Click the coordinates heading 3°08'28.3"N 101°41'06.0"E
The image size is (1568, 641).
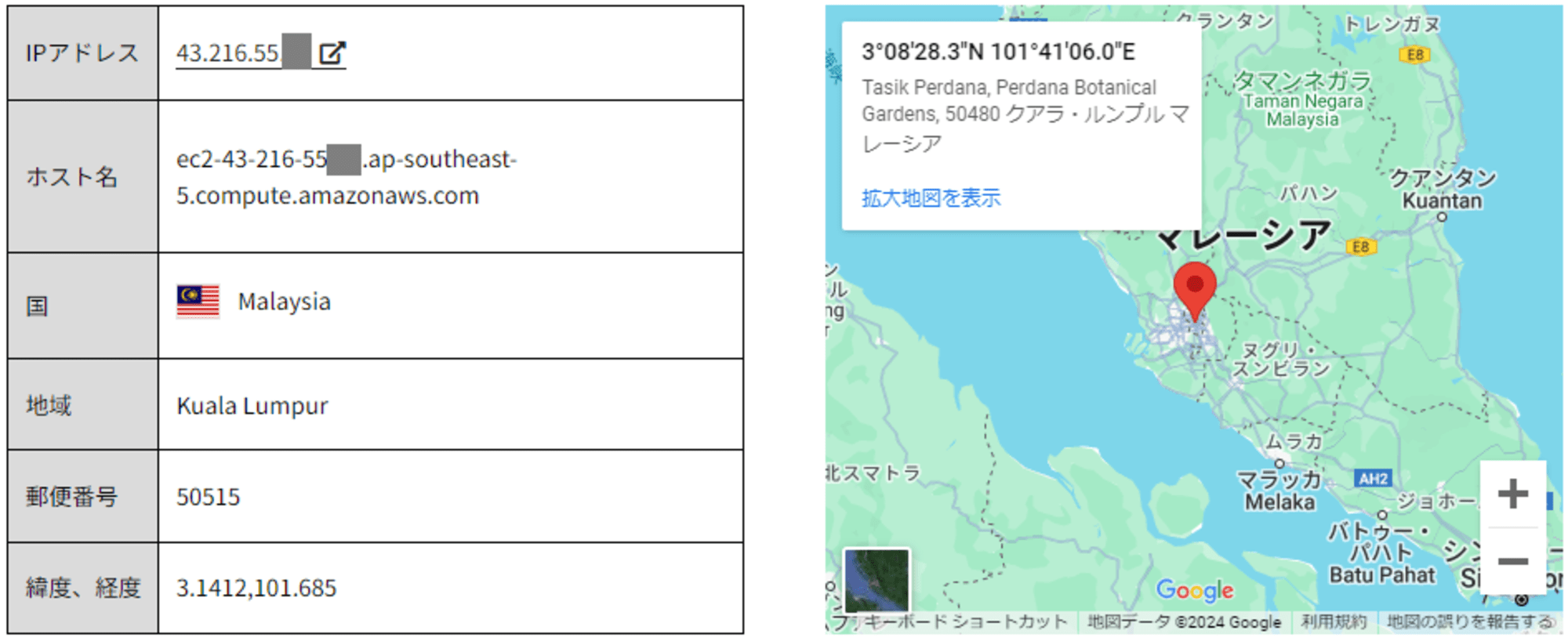998,52
